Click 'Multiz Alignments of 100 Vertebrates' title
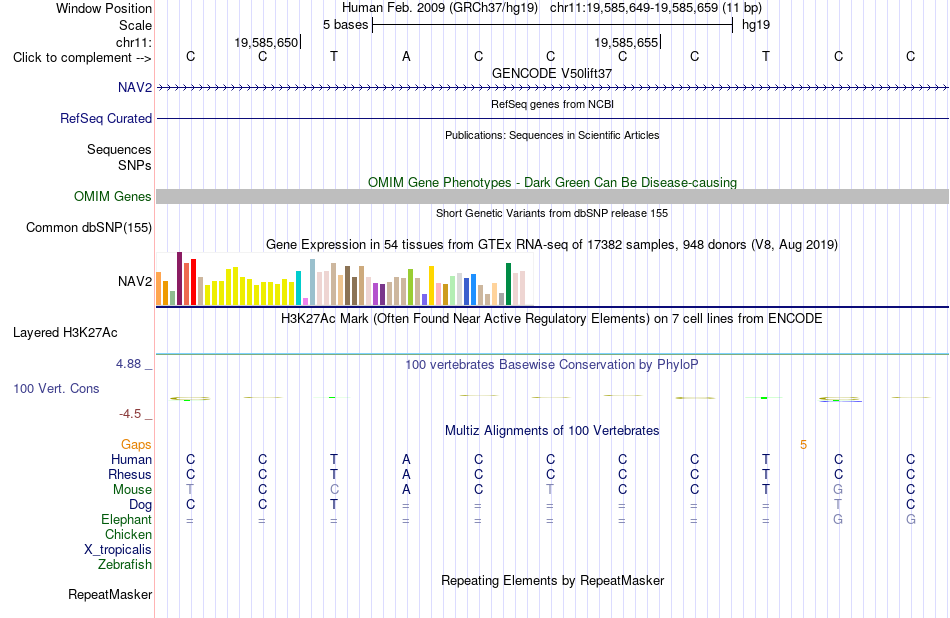This screenshot has width=950, height=618. 552,431
